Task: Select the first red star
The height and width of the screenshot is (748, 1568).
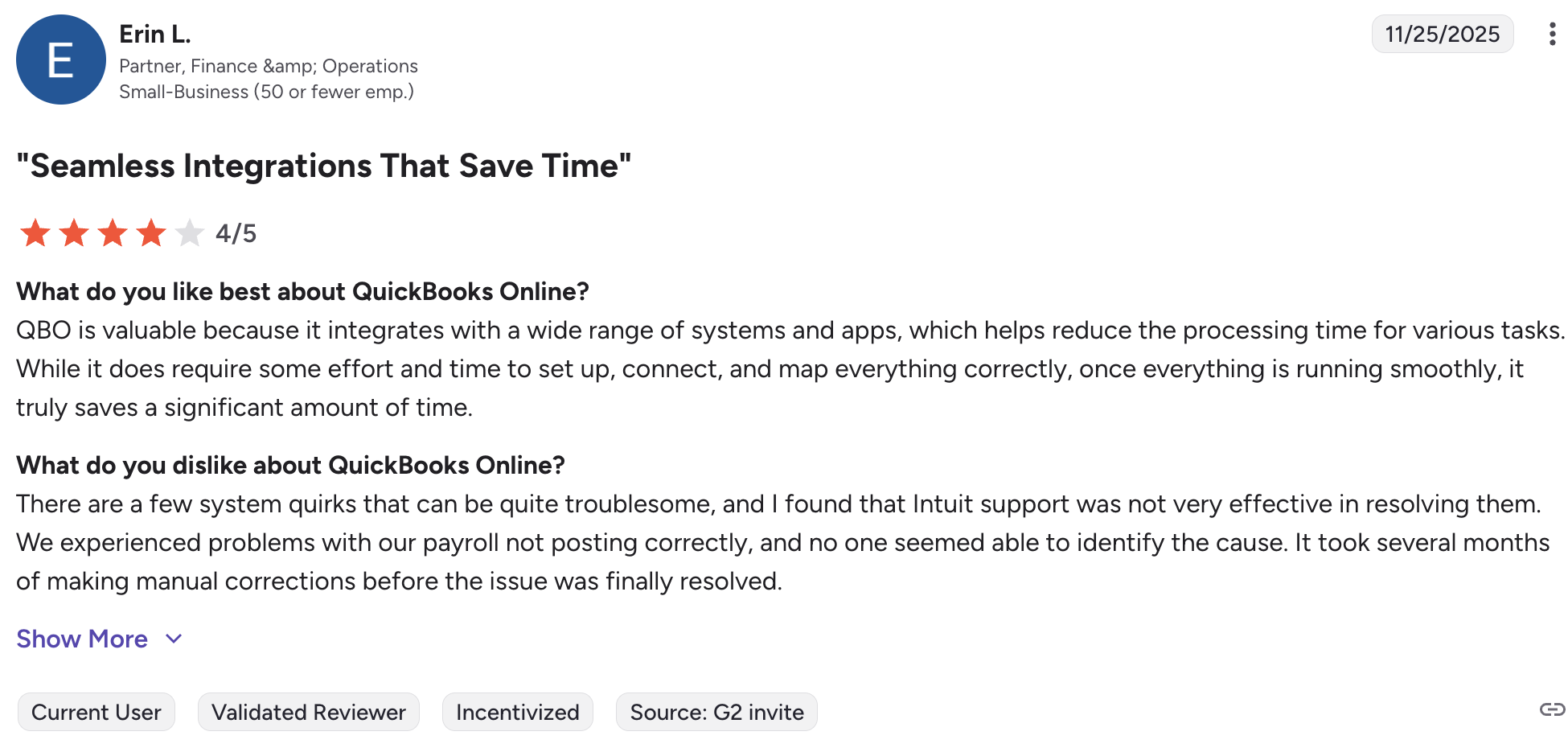Action: point(35,232)
